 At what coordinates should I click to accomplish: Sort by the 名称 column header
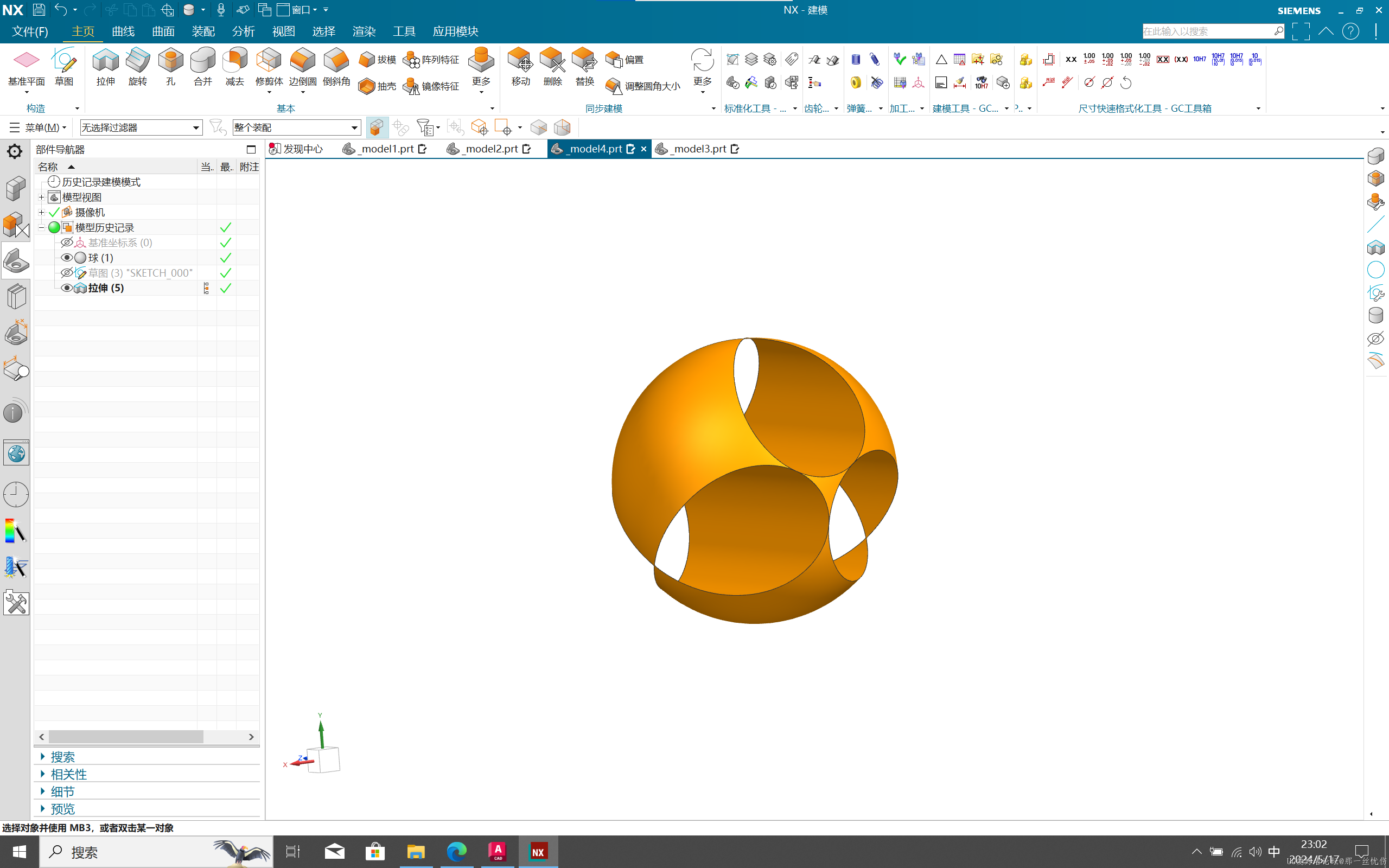point(115,167)
